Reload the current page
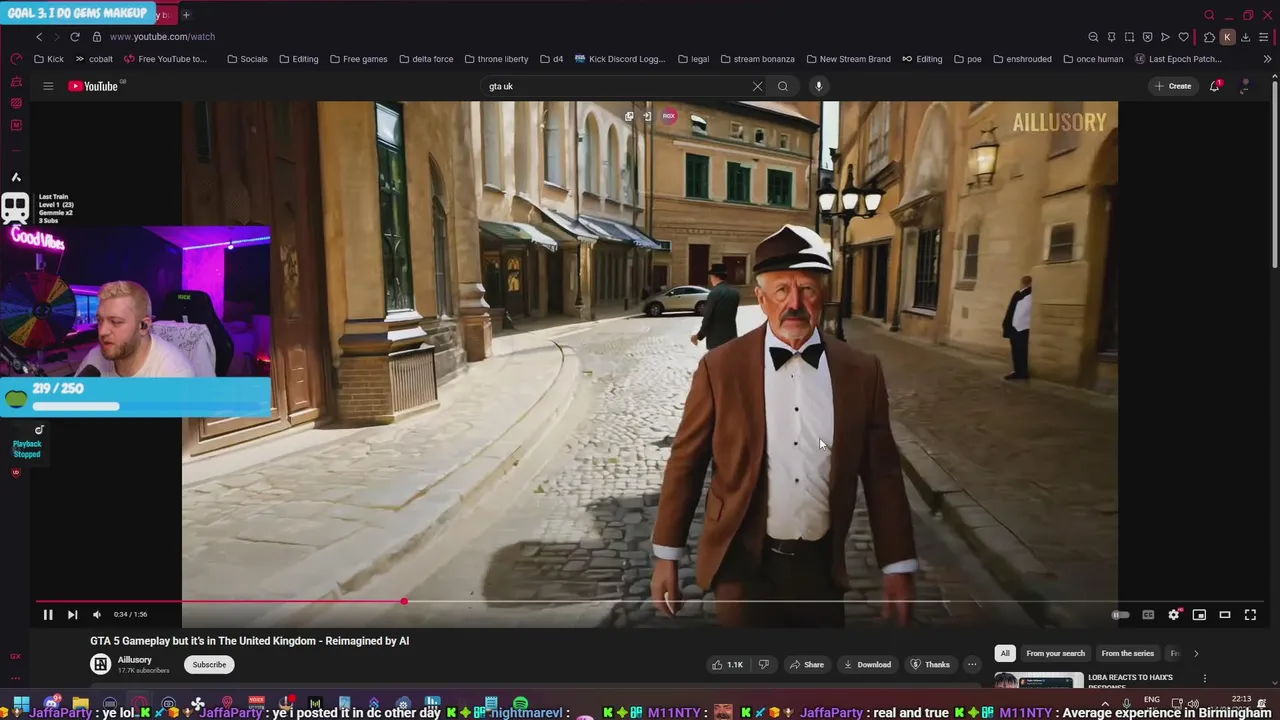 (75, 37)
